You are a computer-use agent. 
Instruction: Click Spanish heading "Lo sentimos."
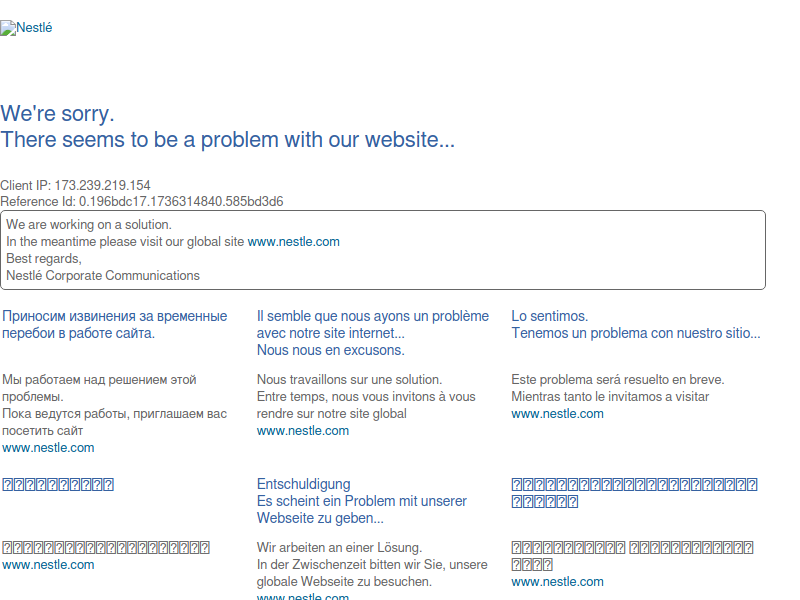(549, 316)
